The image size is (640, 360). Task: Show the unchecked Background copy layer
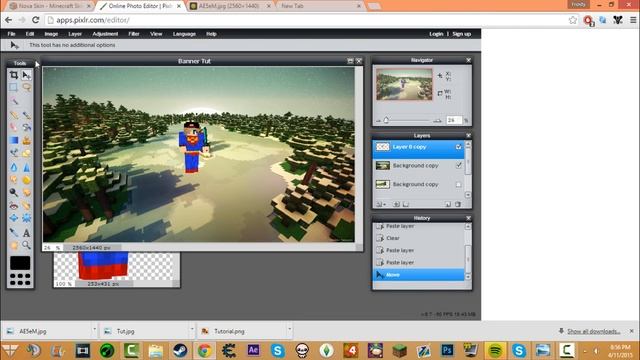click(x=458, y=184)
